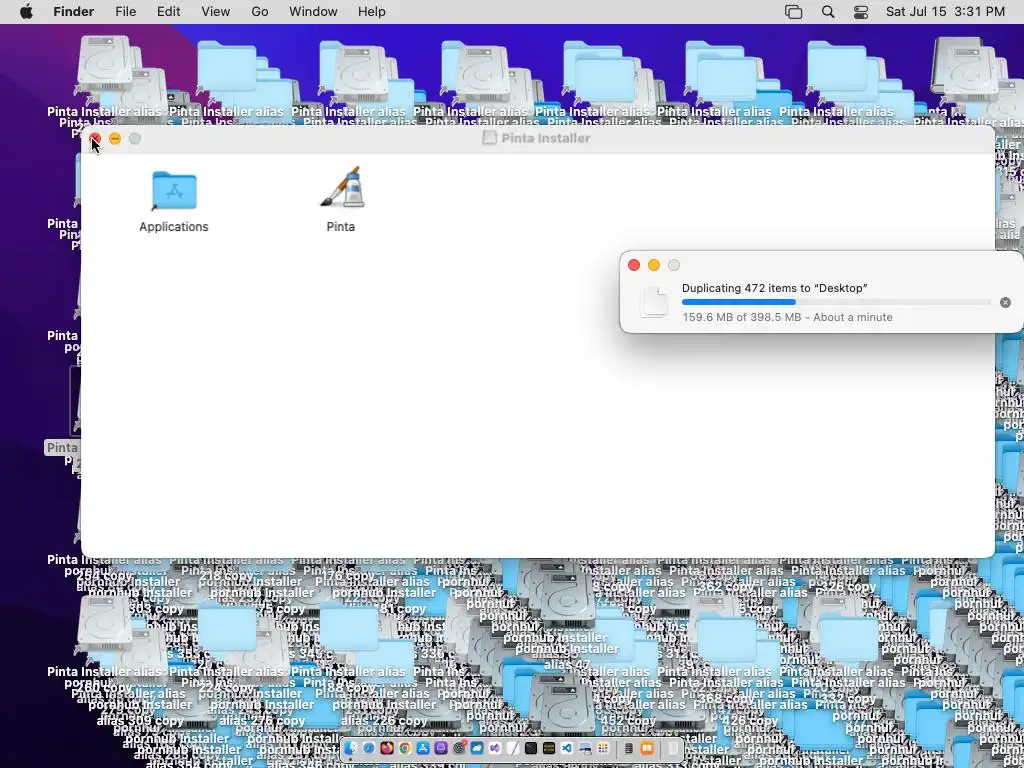Close the duplicating progress dialog
This screenshot has width=1024, height=768.
[633, 264]
